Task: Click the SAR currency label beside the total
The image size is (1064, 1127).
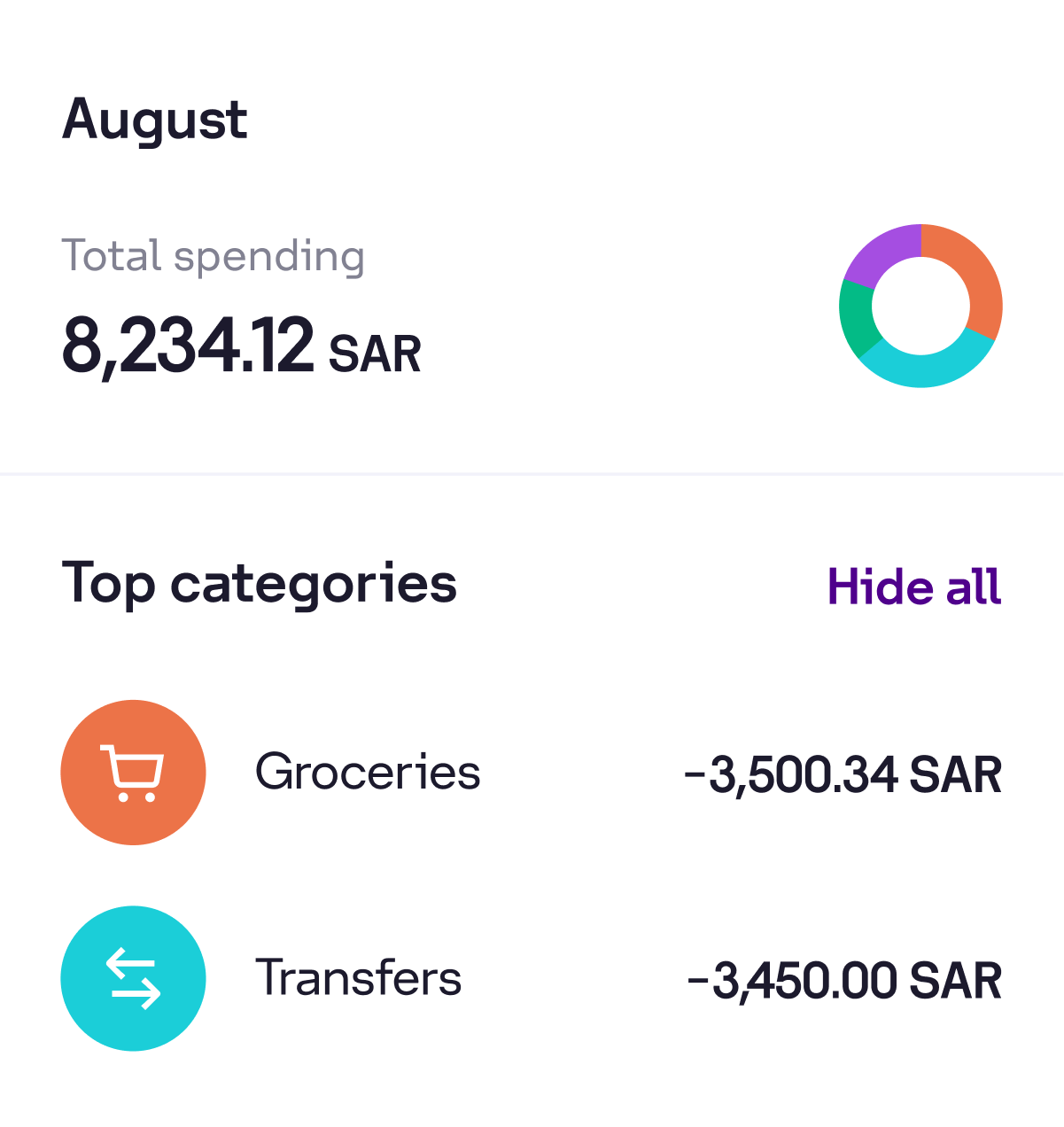Action: coord(375,354)
